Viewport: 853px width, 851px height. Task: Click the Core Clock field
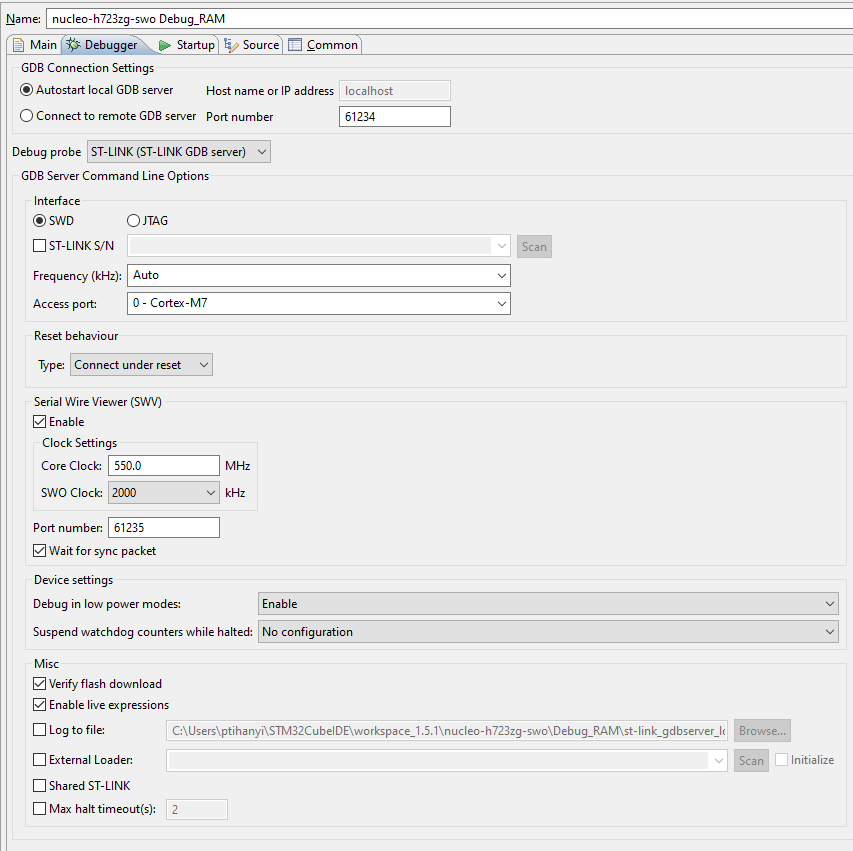coord(164,466)
